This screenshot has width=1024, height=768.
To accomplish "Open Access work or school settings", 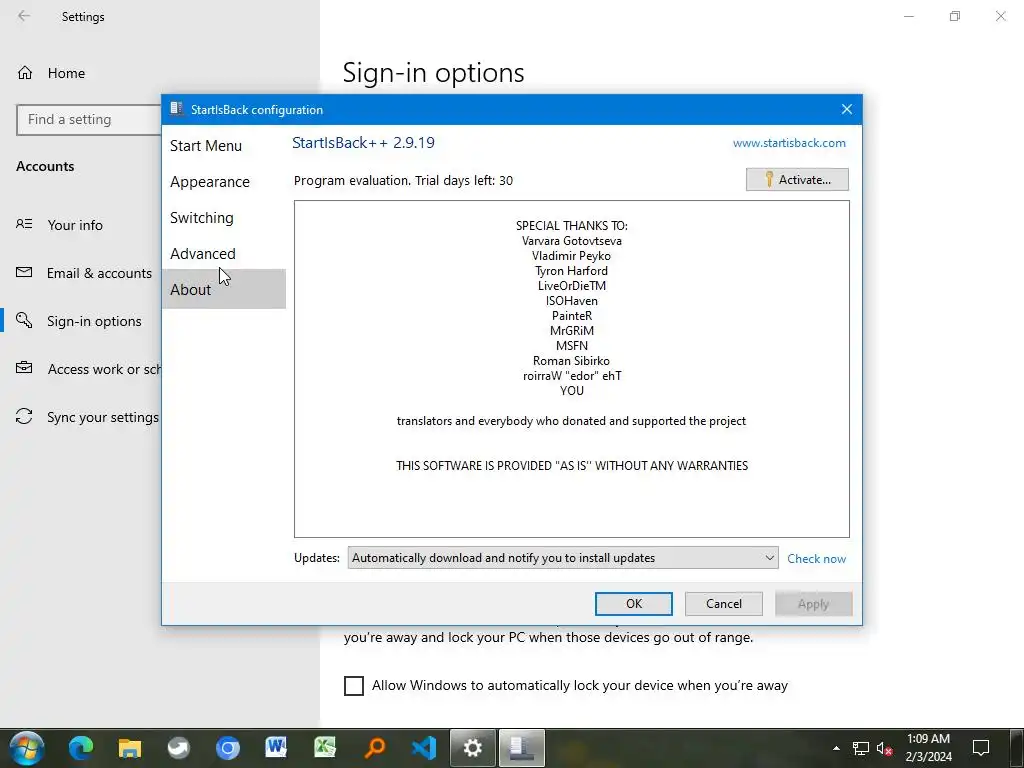I will pos(103,369).
